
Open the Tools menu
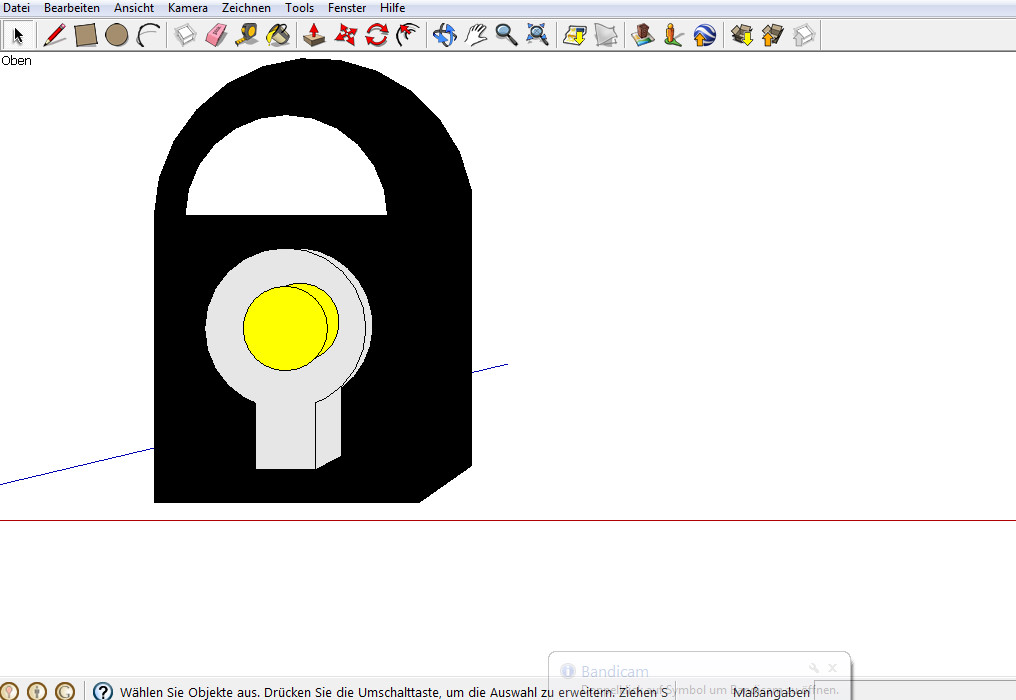pyautogui.click(x=299, y=8)
